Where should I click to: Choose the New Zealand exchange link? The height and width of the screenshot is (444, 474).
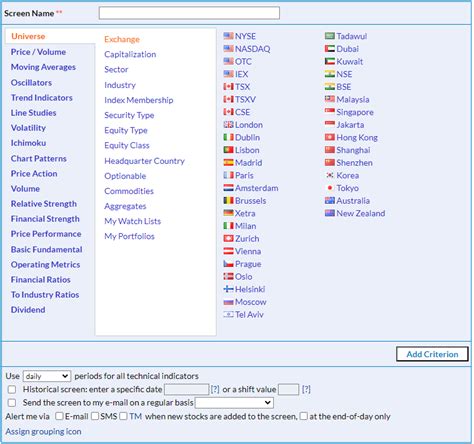[361, 213]
